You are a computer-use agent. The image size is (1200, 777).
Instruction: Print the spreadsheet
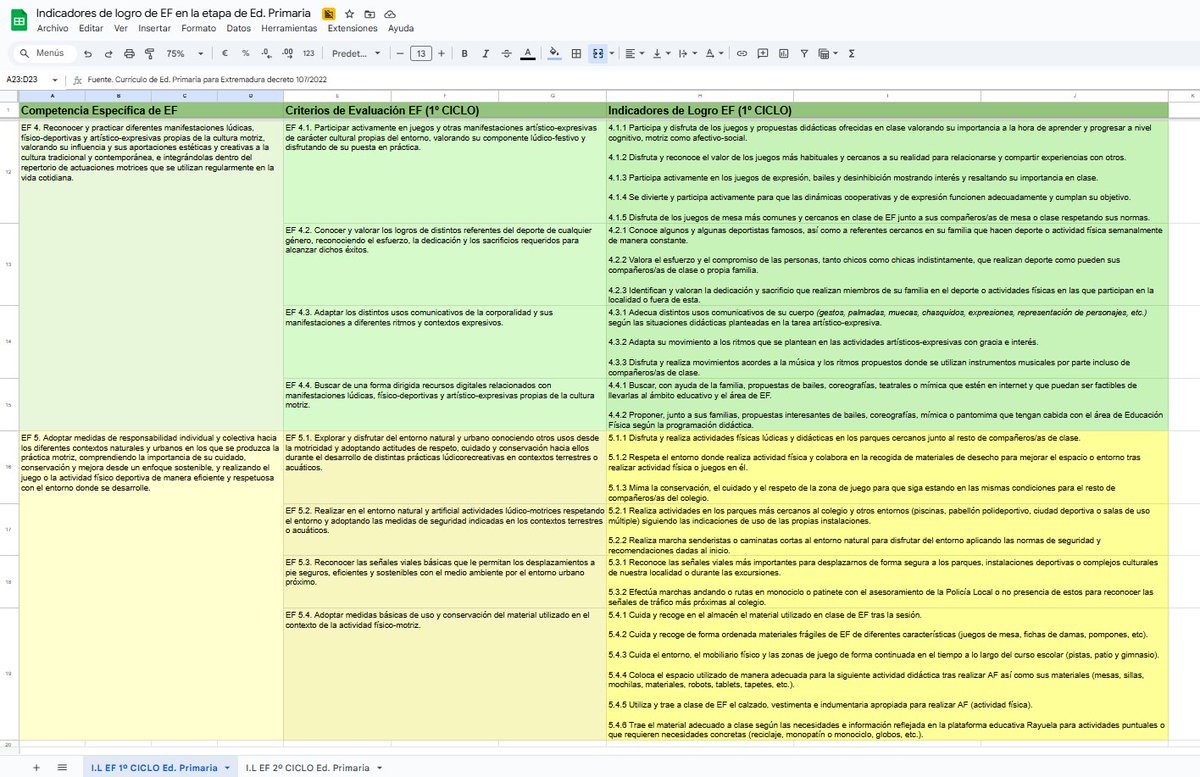128,53
